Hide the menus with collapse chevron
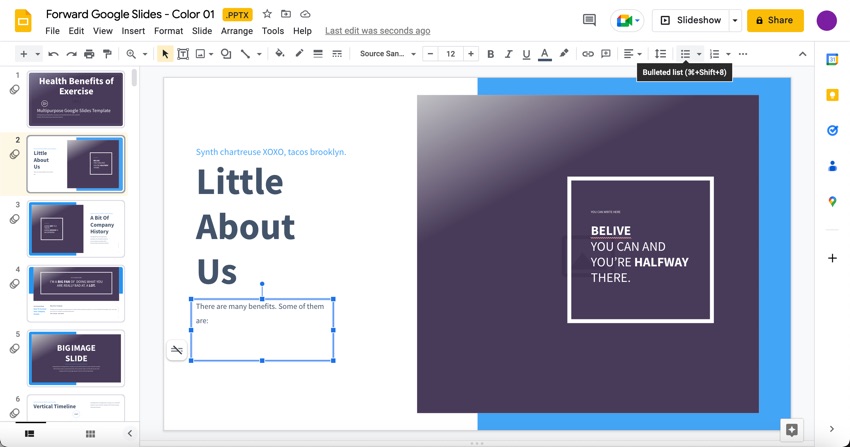The width and height of the screenshot is (850, 447). click(802, 54)
